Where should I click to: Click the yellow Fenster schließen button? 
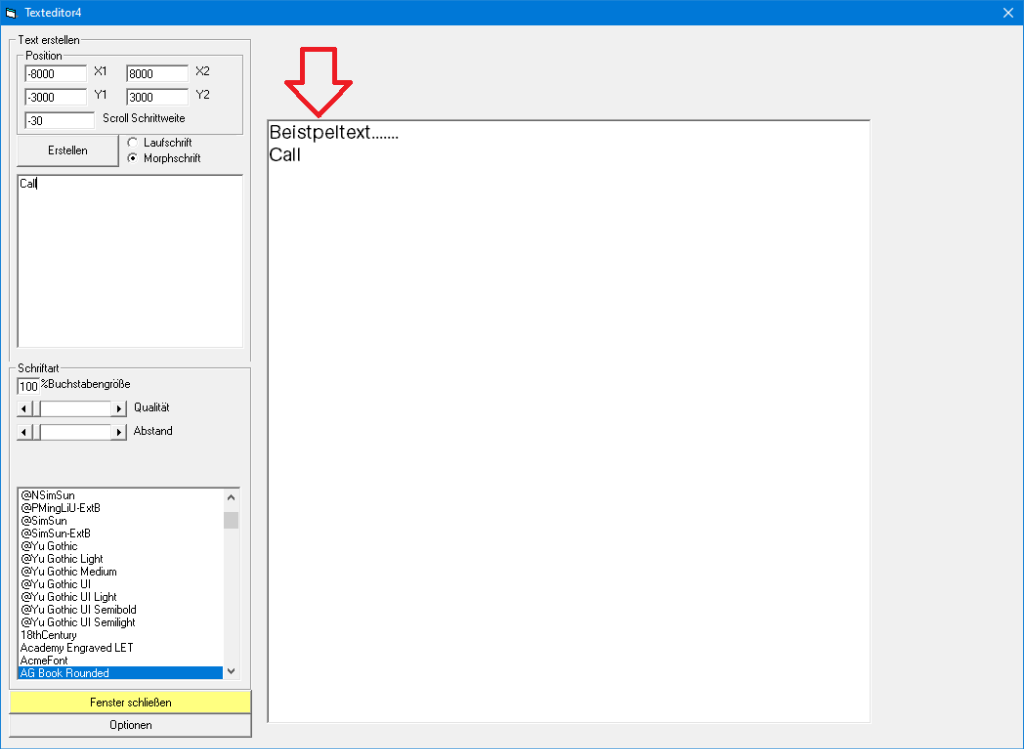[130, 702]
